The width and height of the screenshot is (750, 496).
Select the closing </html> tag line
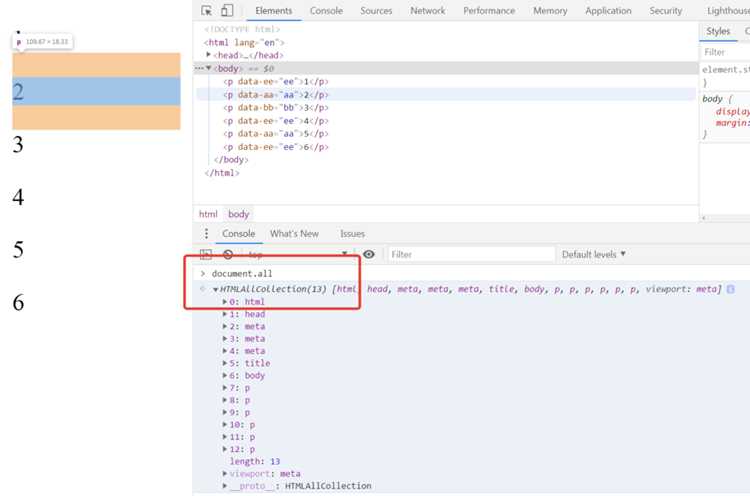(221, 173)
